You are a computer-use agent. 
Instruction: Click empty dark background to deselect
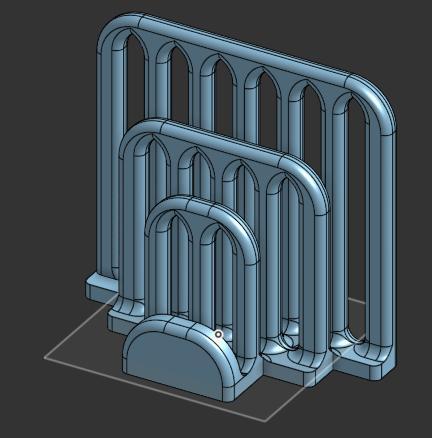point(40,133)
